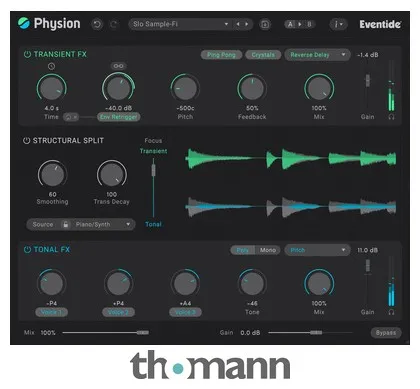Click the Tone knob
This screenshot has height=389, width=420.
[x=252, y=283]
